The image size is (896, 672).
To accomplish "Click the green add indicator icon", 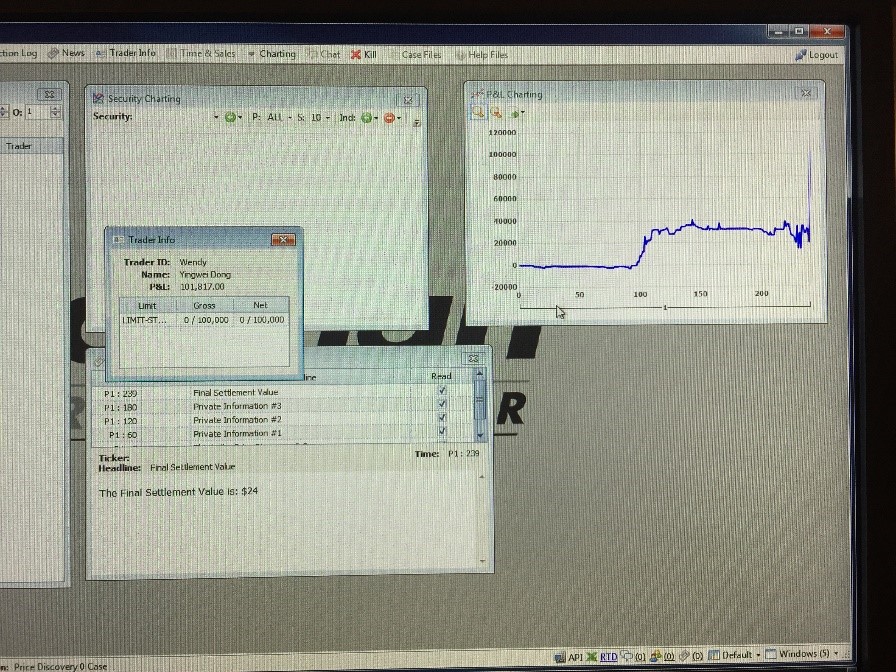I will tap(366, 118).
